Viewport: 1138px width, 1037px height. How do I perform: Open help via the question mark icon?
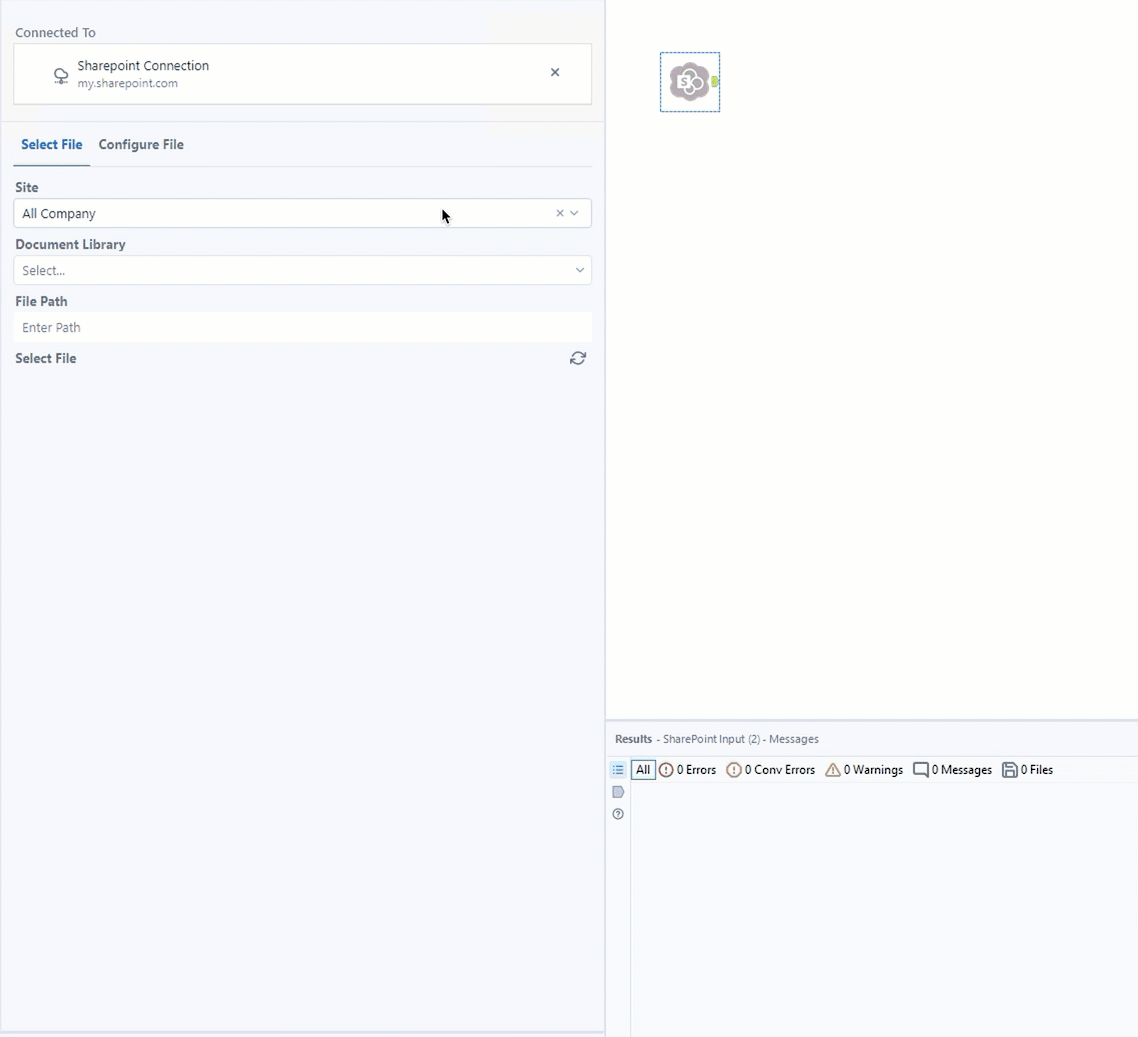[618, 814]
